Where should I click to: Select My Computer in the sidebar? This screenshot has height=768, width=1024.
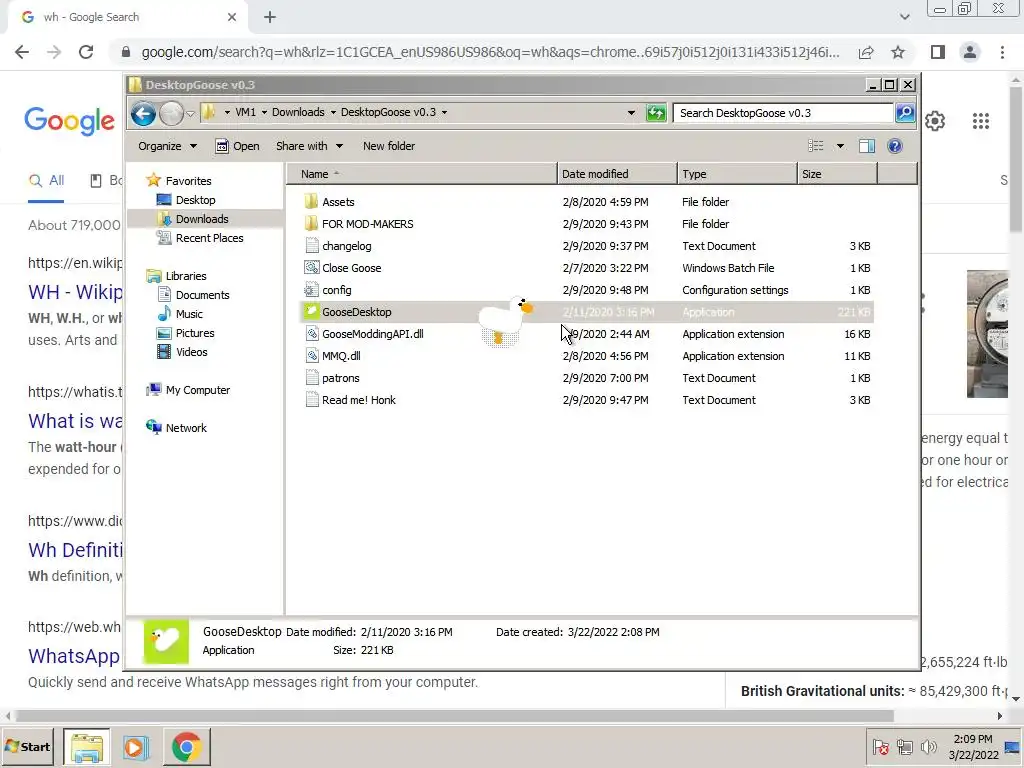(x=197, y=390)
